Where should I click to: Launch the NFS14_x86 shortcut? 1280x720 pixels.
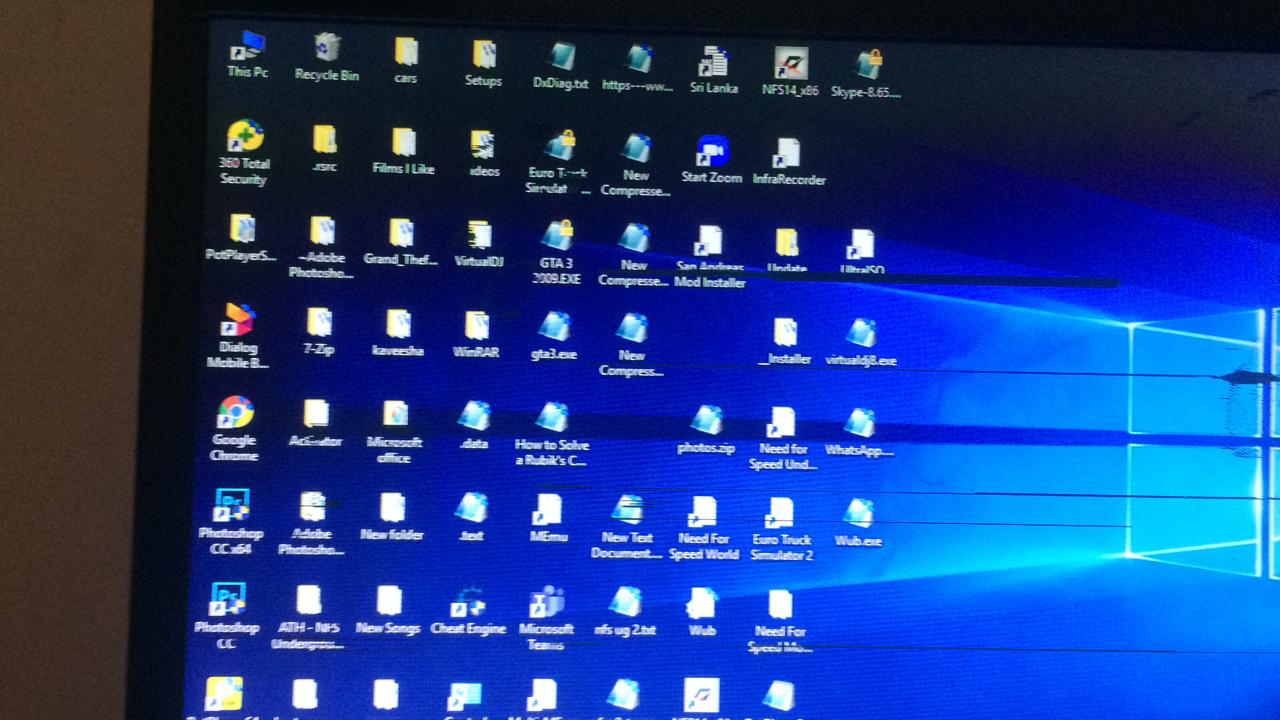coord(790,72)
